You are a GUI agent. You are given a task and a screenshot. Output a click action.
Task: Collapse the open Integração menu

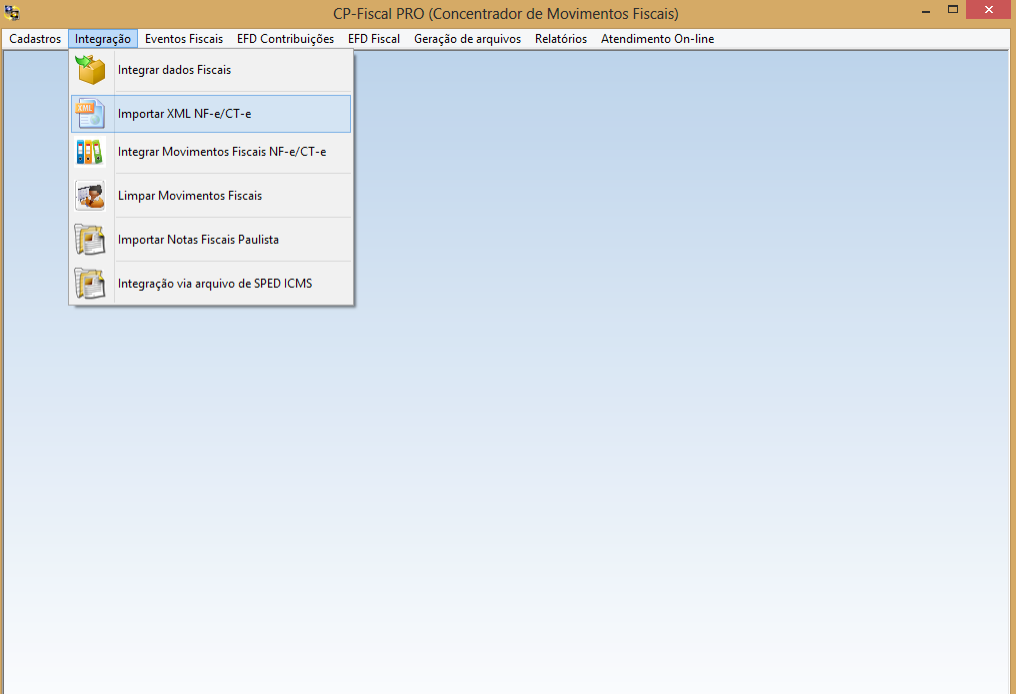[103, 39]
